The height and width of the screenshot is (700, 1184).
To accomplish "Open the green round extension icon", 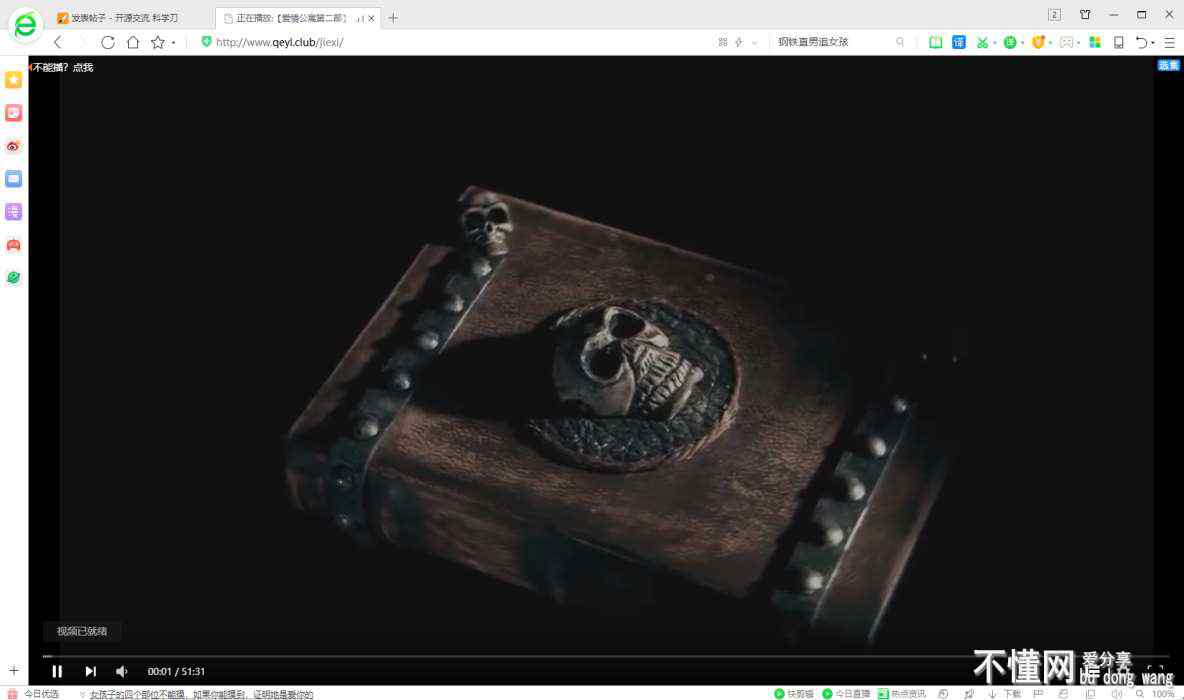I will [x=1010, y=42].
